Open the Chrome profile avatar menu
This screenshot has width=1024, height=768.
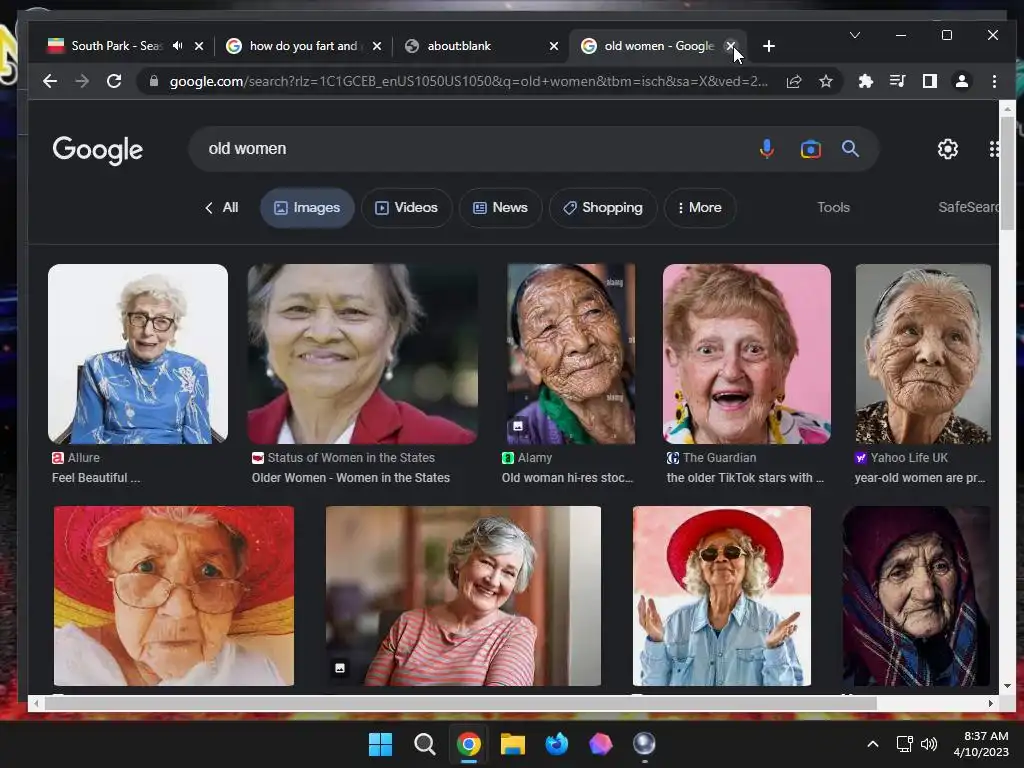tap(961, 81)
